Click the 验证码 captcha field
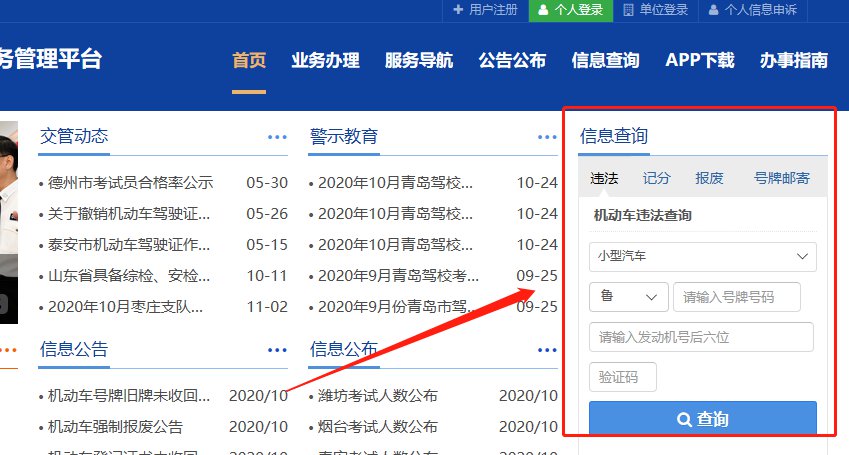Image resolution: width=849 pixels, height=455 pixels. [x=623, y=377]
